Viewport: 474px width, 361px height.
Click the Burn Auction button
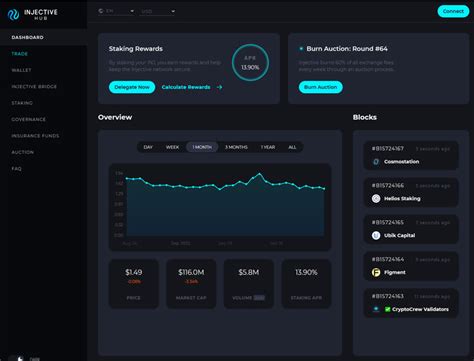pyautogui.click(x=321, y=87)
